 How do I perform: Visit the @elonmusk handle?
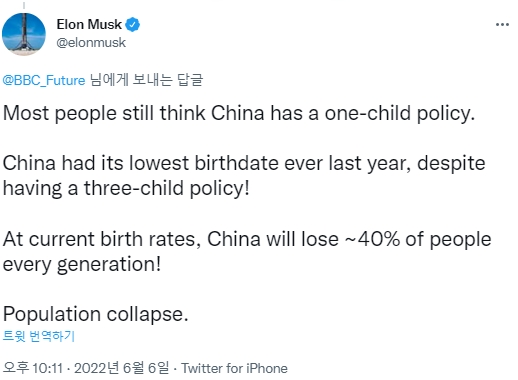pyautogui.click(x=91, y=43)
